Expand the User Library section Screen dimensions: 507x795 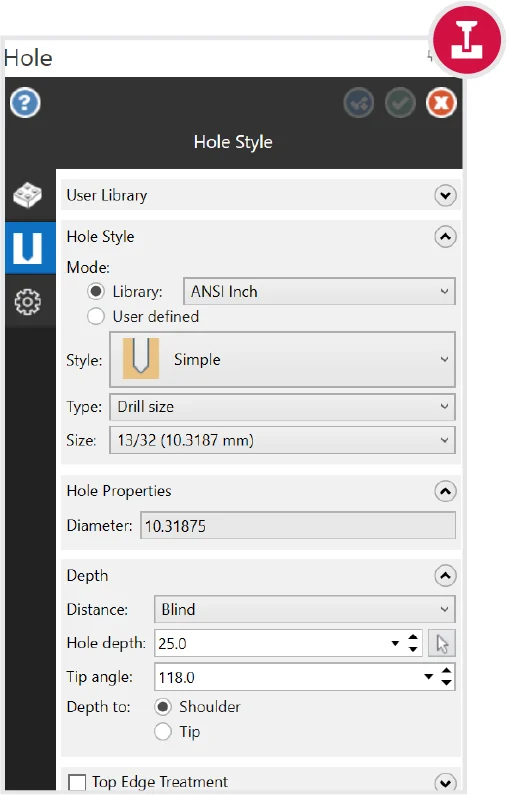(x=445, y=195)
